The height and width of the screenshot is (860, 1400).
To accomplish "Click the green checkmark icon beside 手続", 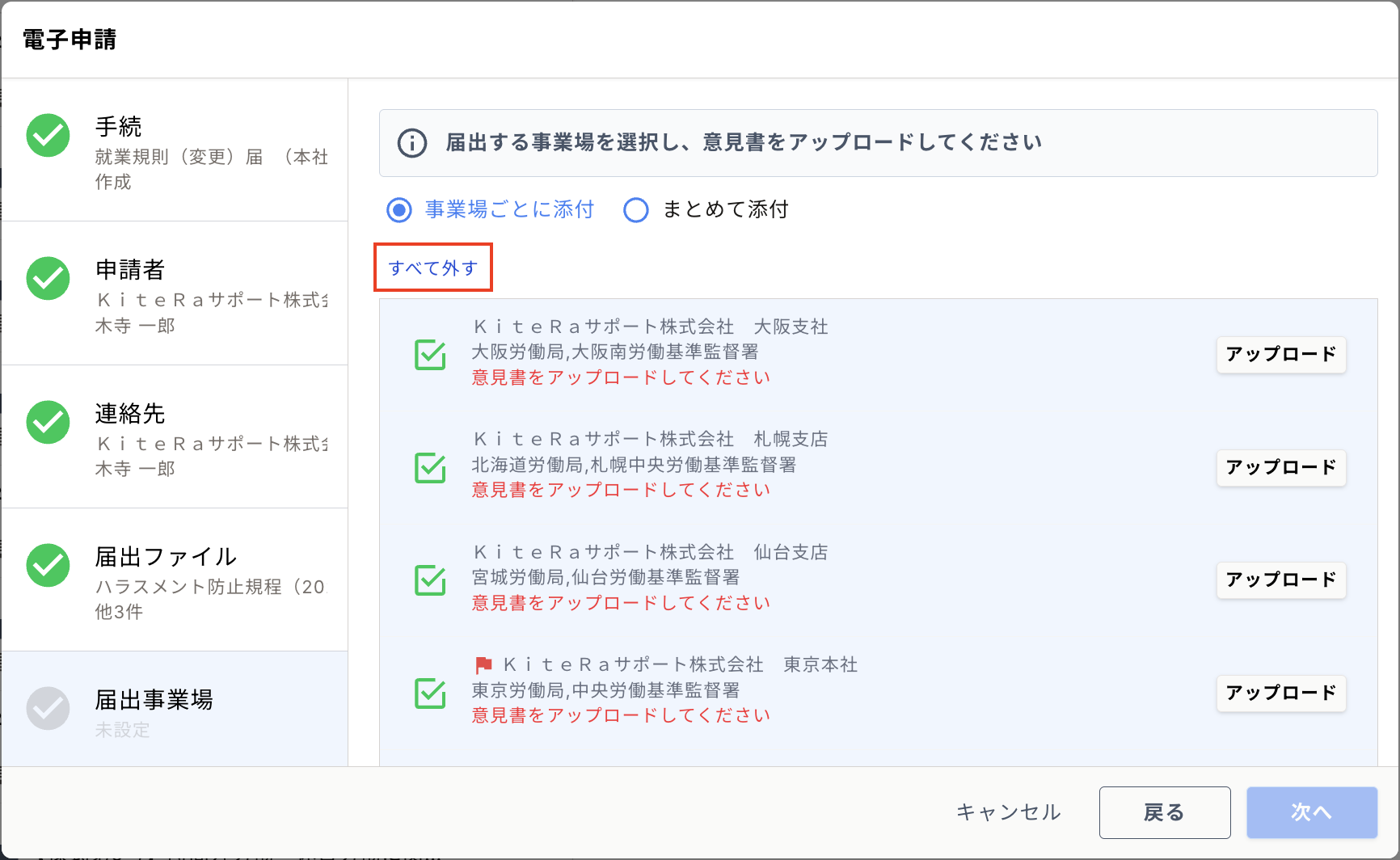I will [x=48, y=135].
